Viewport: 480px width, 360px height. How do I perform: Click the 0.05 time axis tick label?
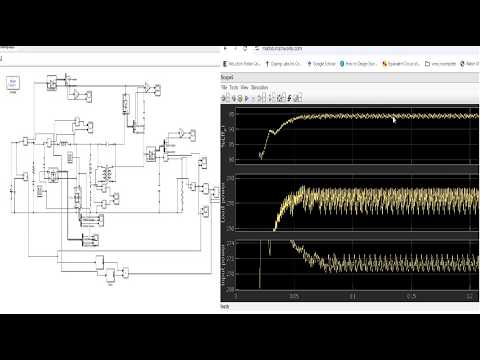(x=294, y=296)
